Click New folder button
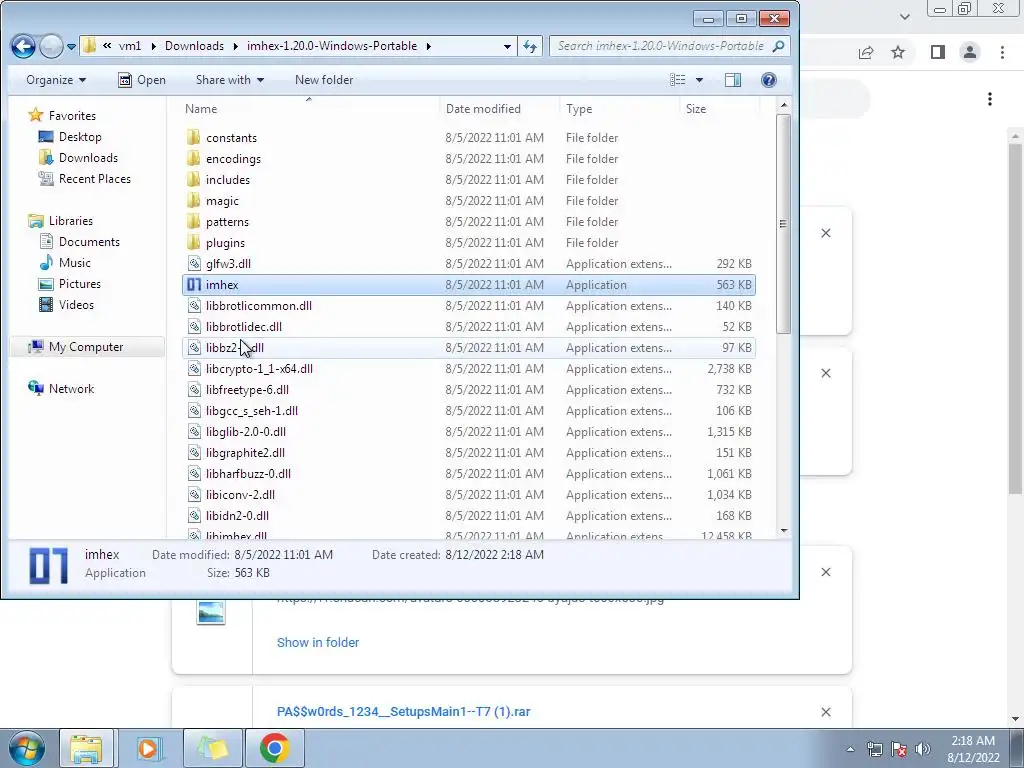The image size is (1024, 768). click(324, 80)
